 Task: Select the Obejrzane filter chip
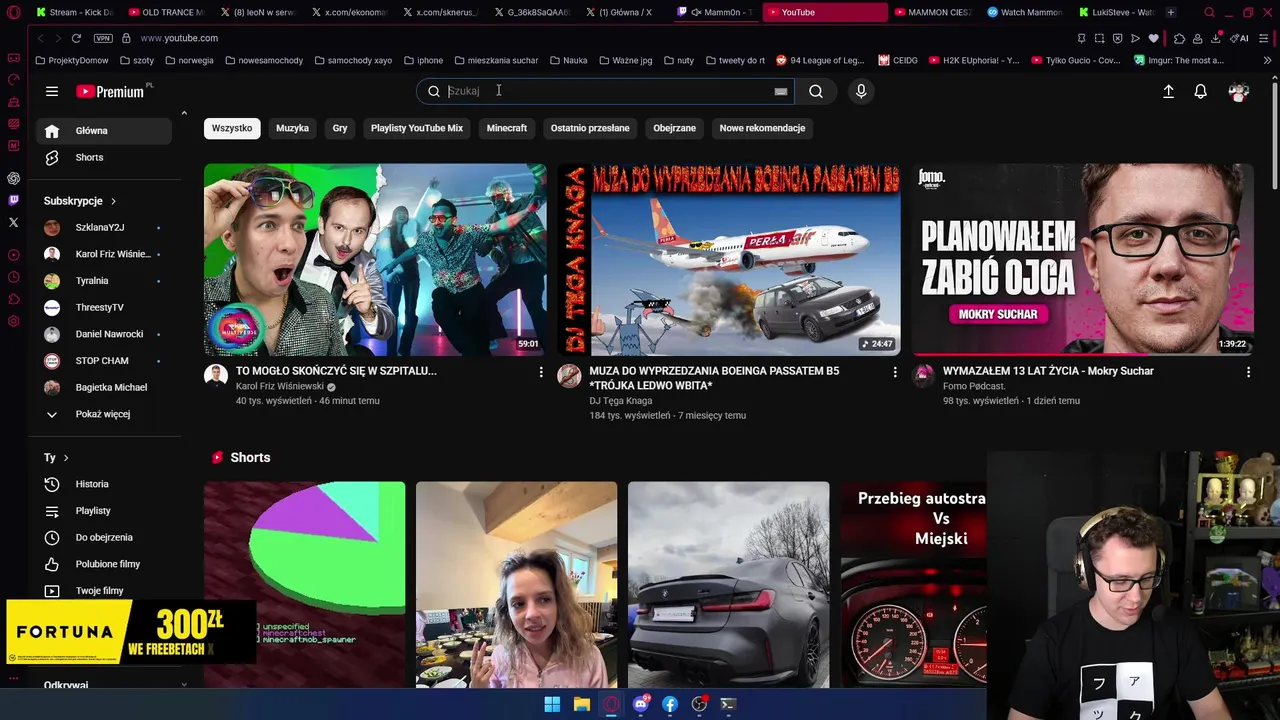pyautogui.click(x=675, y=128)
